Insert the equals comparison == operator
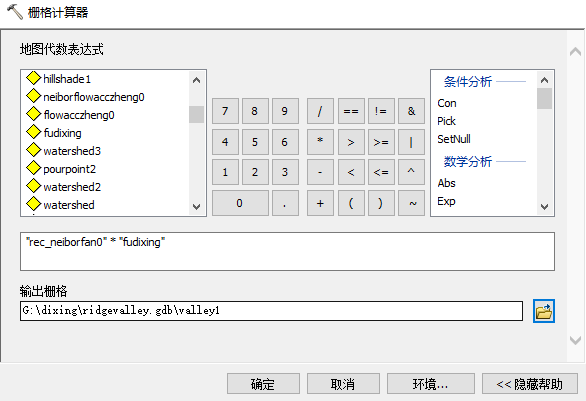The width and height of the screenshot is (586, 401). (x=351, y=111)
